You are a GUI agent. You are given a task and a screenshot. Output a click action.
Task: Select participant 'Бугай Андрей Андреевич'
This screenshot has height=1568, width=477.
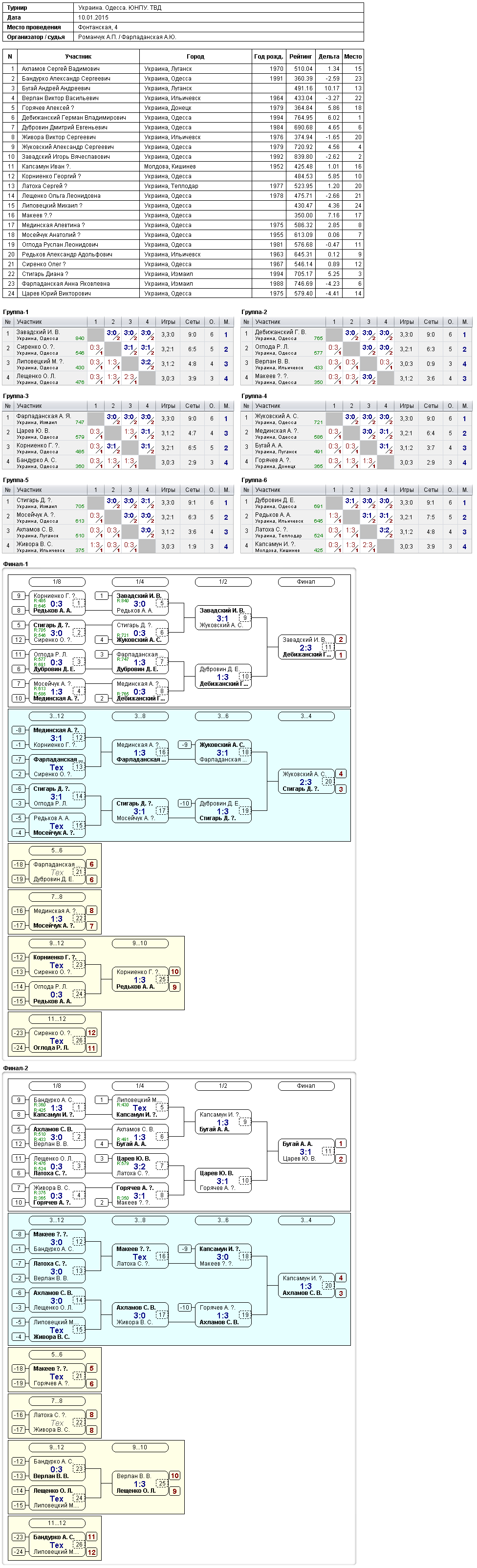click(x=56, y=88)
